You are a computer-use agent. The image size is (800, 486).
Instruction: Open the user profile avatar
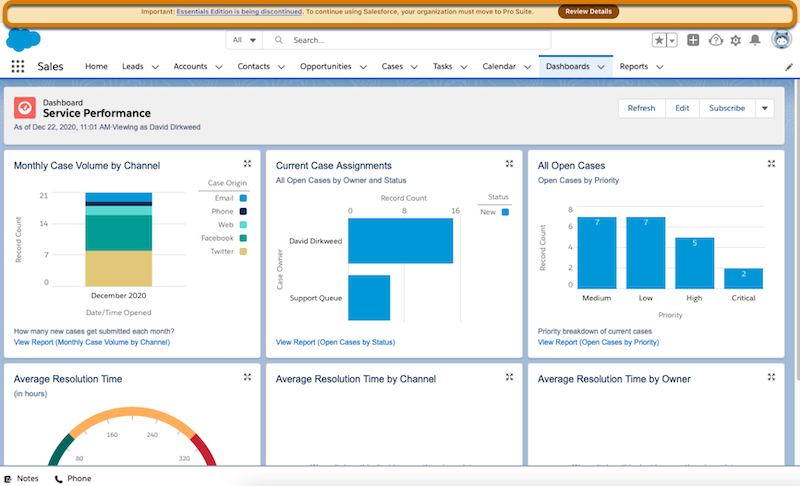click(x=781, y=39)
